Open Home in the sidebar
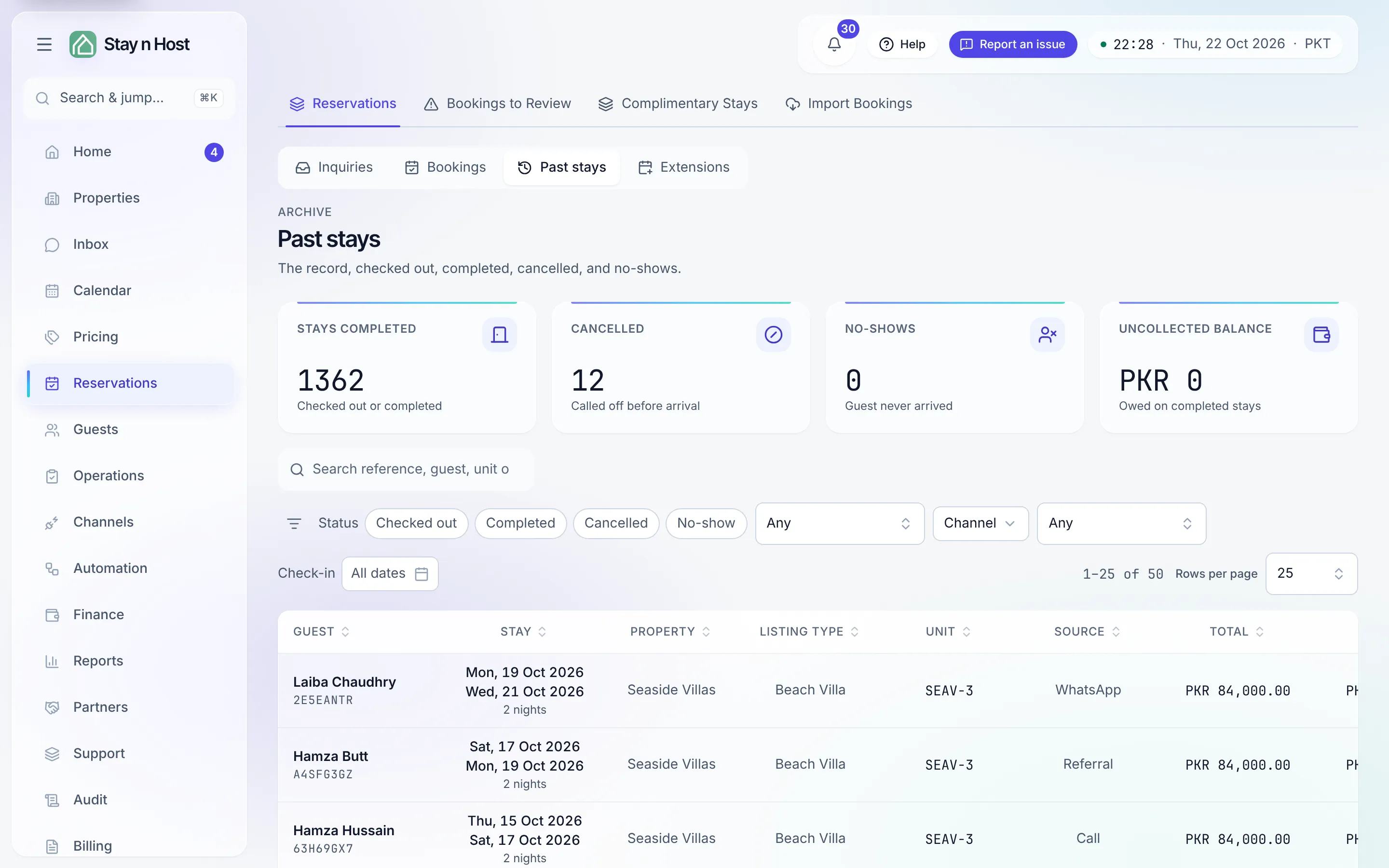The width and height of the screenshot is (1389, 868). (x=130, y=151)
